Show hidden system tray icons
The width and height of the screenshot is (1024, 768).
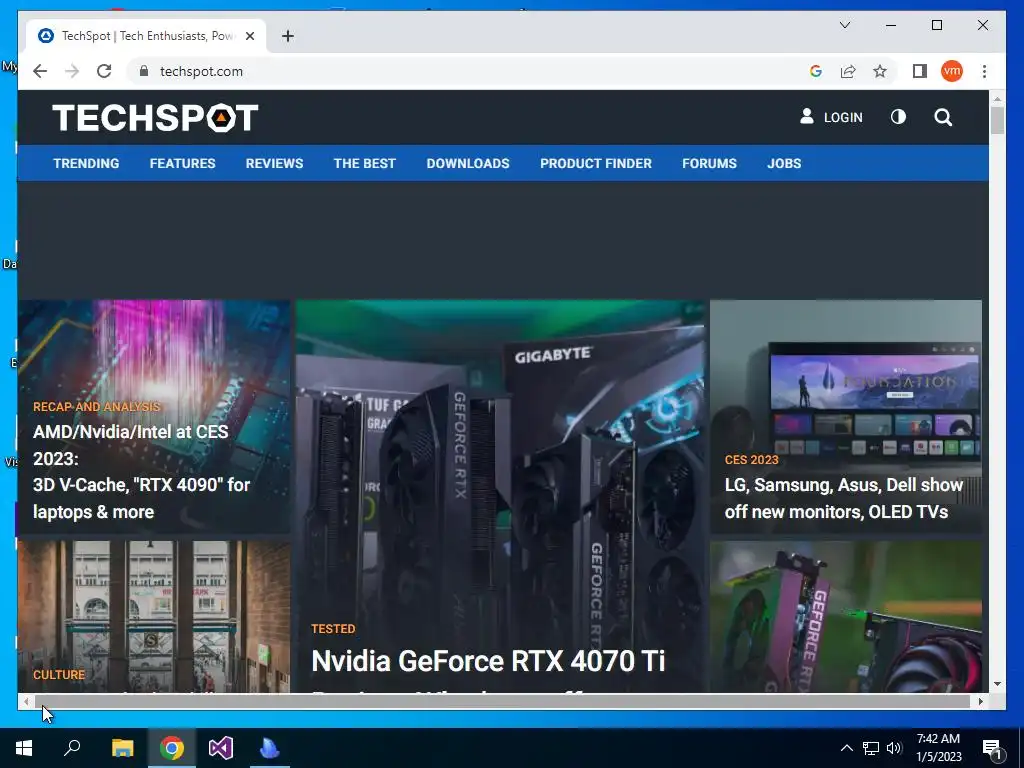point(846,748)
